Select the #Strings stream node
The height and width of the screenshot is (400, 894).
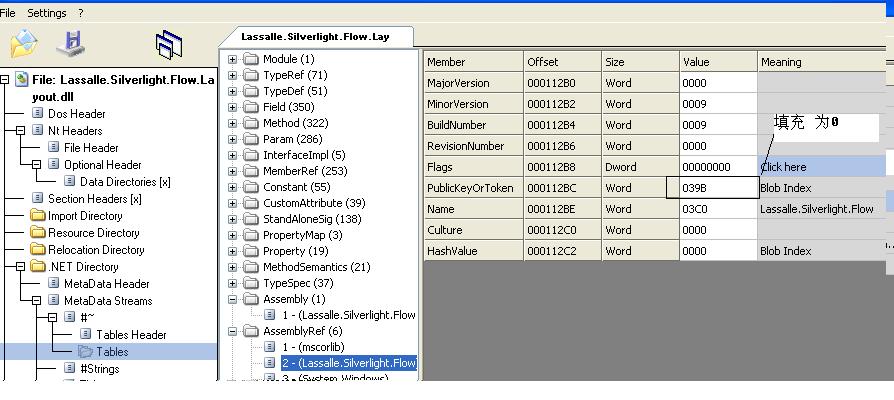[100, 369]
